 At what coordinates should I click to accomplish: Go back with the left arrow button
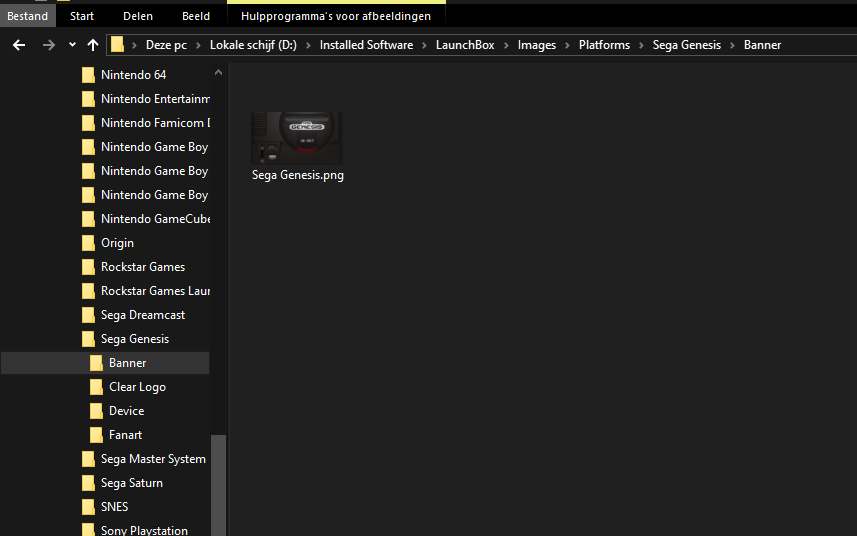(19, 45)
